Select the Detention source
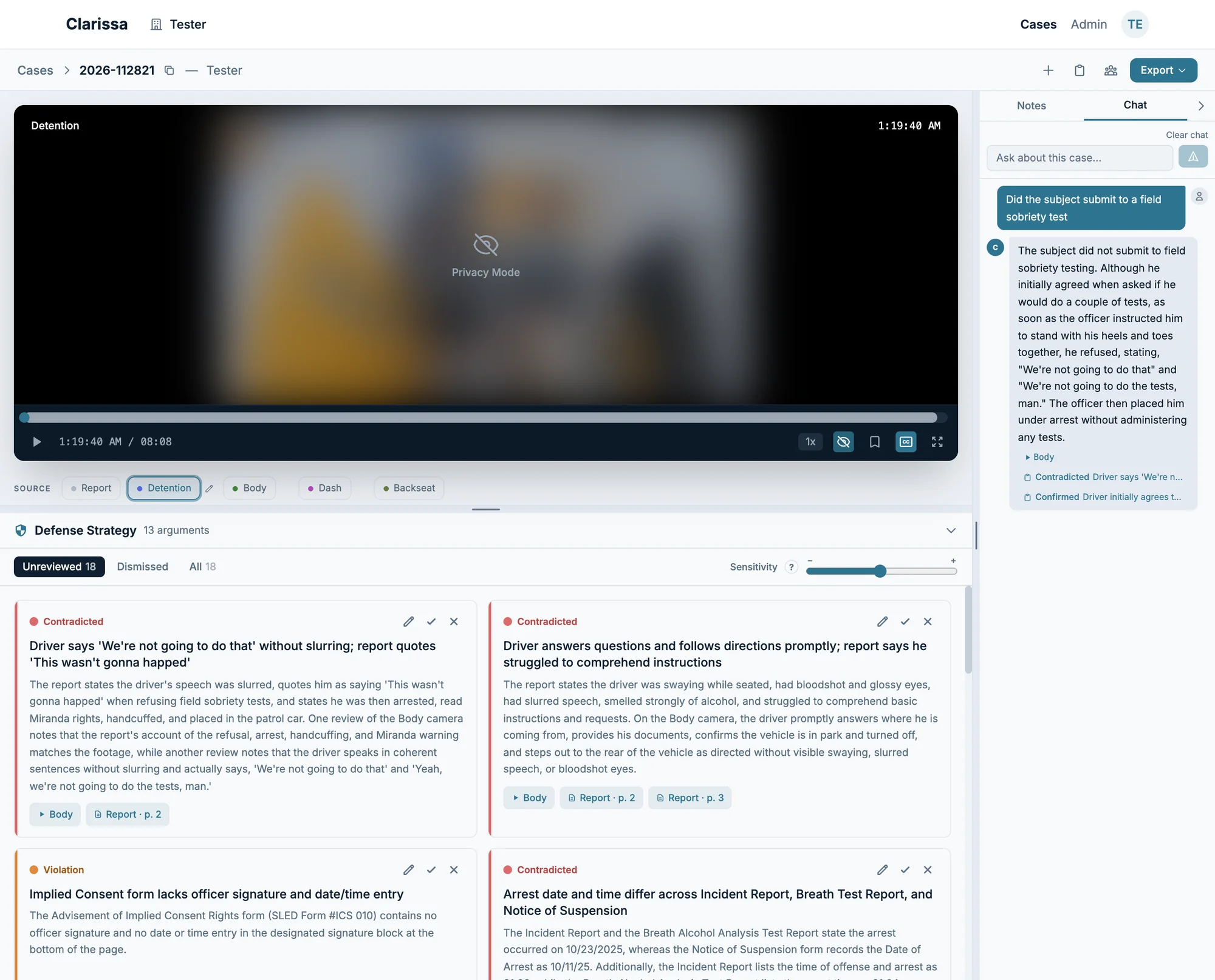 [x=163, y=488]
